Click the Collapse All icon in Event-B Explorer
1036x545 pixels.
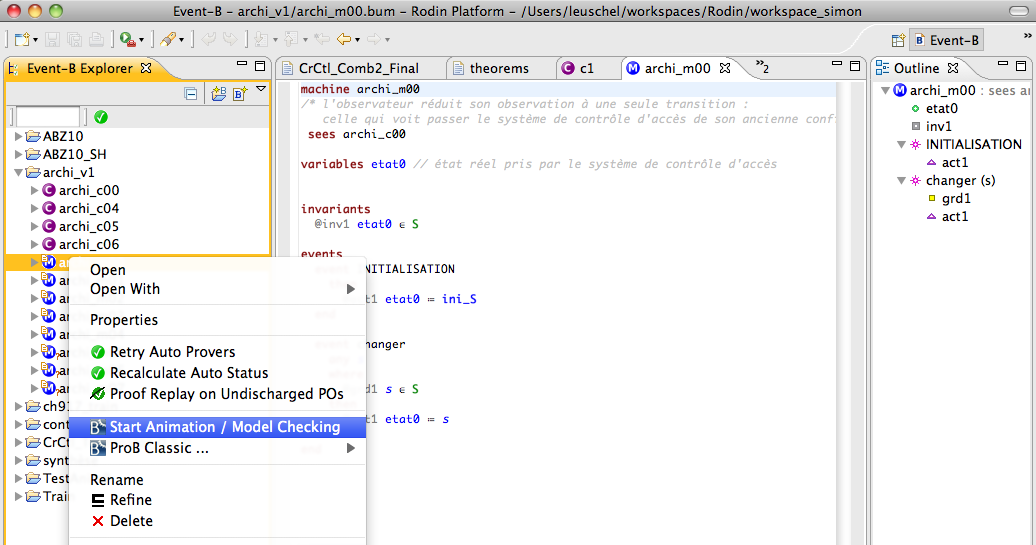[x=191, y=94]
